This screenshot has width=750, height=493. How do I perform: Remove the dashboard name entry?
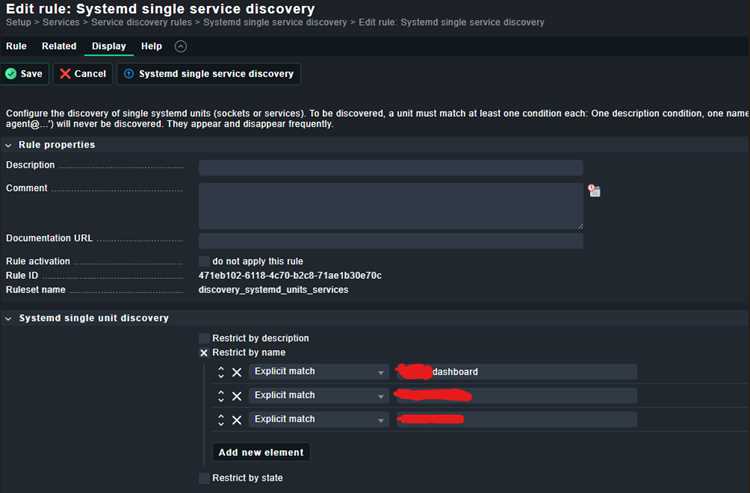pos(237,372)
